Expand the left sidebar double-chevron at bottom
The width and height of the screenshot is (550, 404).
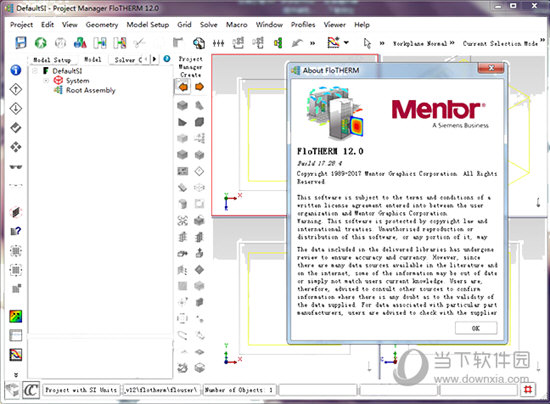16,375
